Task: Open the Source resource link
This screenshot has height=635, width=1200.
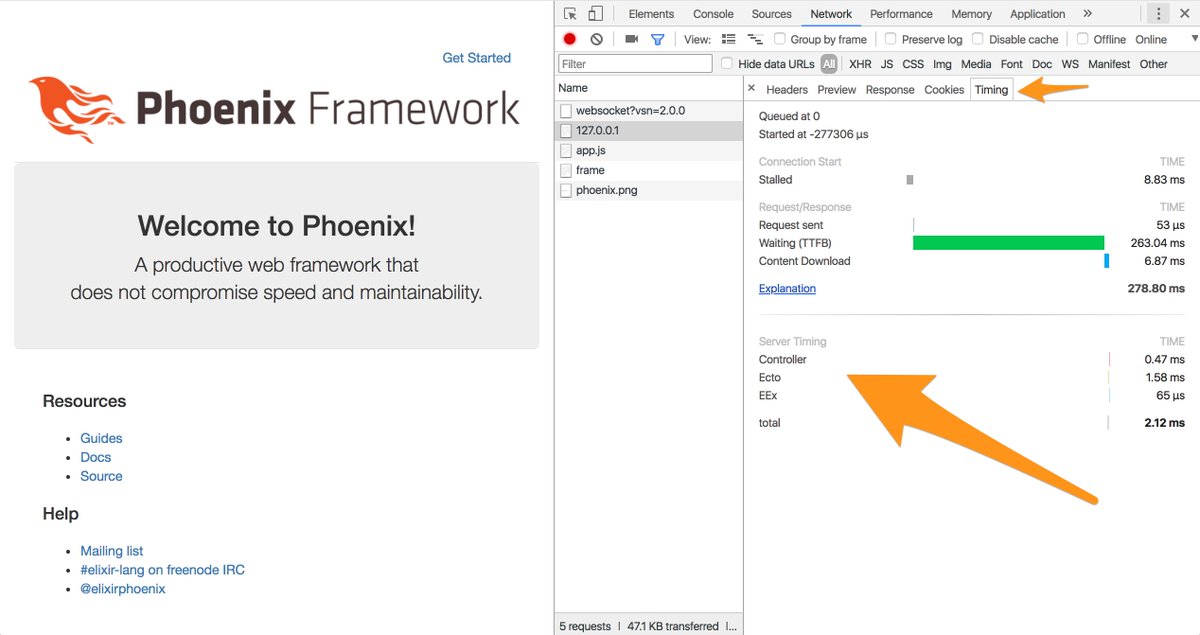Action: (x=101, y=476)
